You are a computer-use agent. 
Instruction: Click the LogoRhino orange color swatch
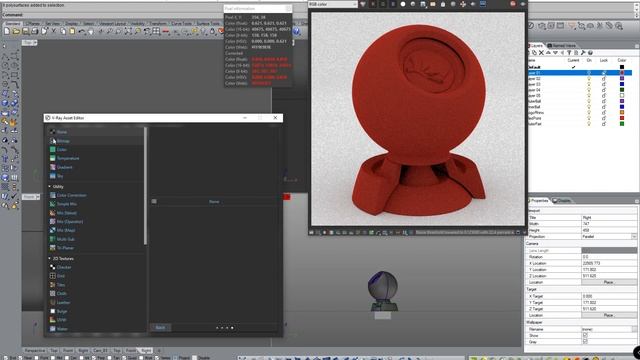point(622,112)
